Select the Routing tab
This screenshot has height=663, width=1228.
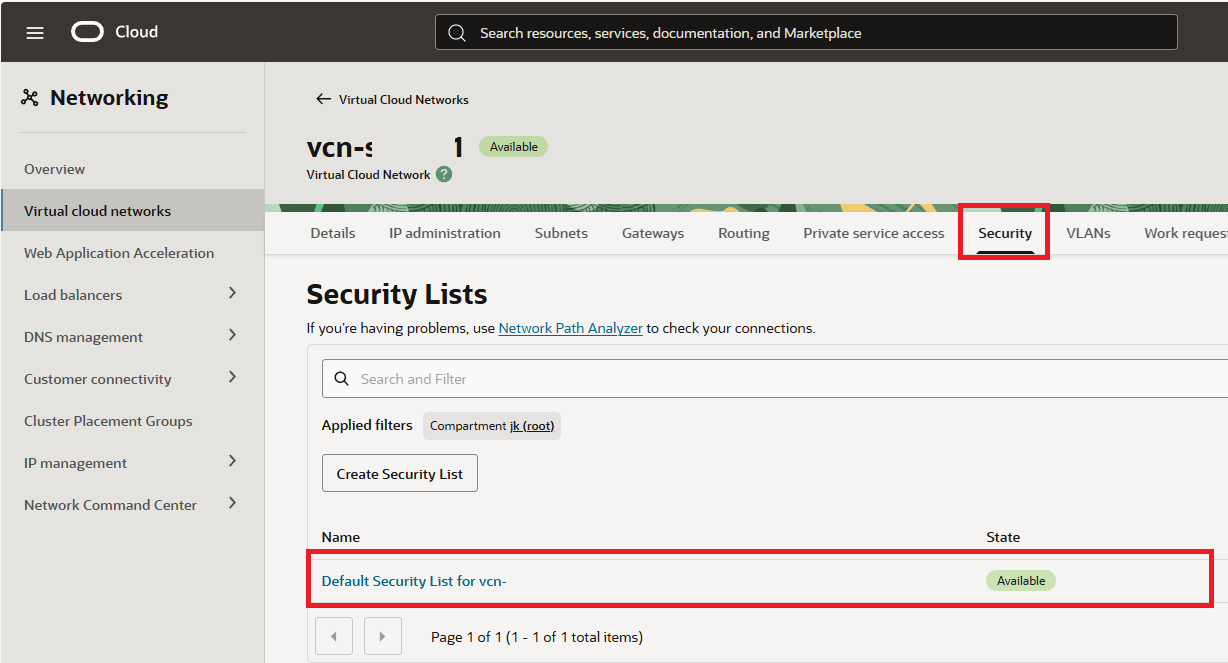point(743,233)
